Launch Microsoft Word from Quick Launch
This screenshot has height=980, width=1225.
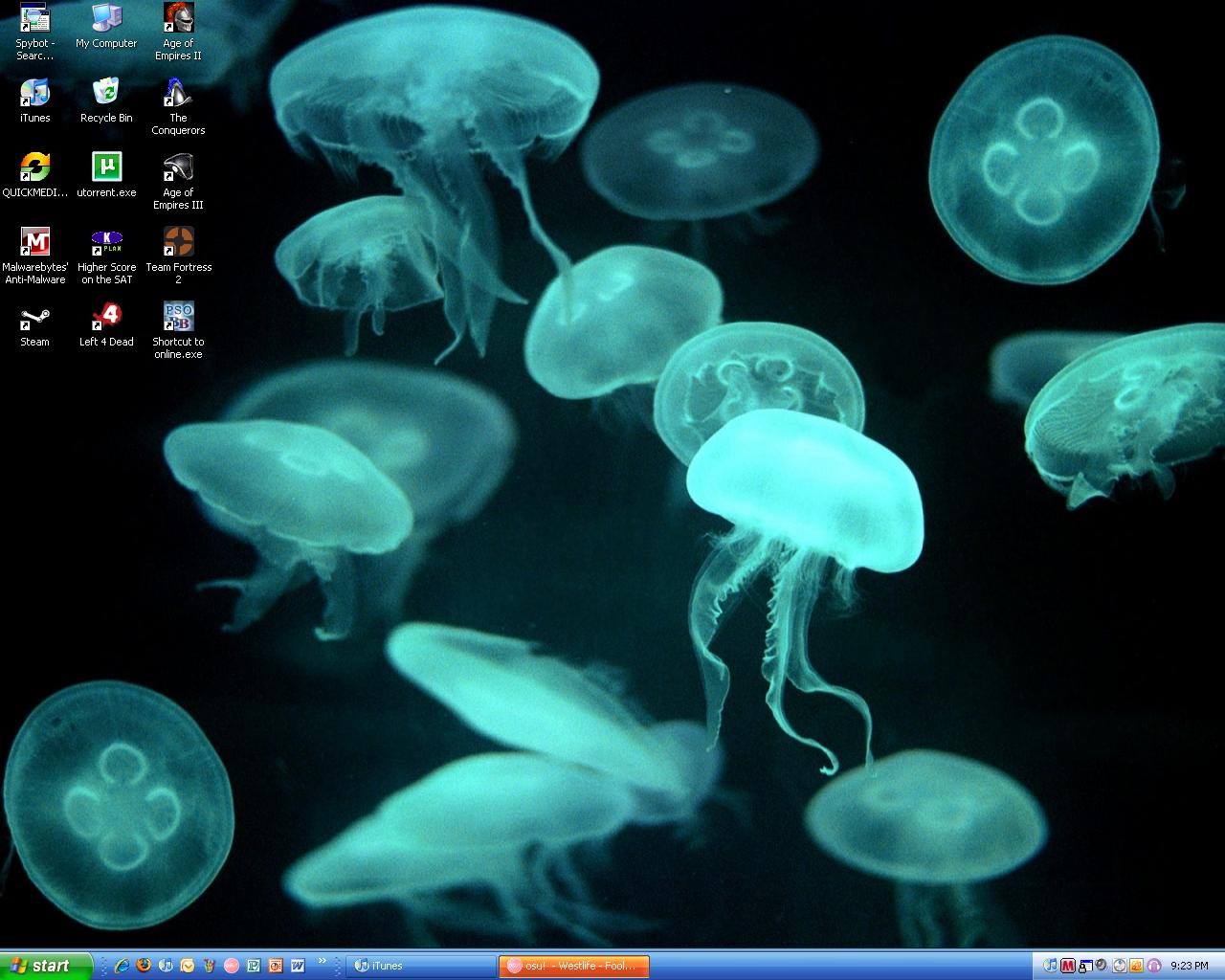tap(298, 966)
